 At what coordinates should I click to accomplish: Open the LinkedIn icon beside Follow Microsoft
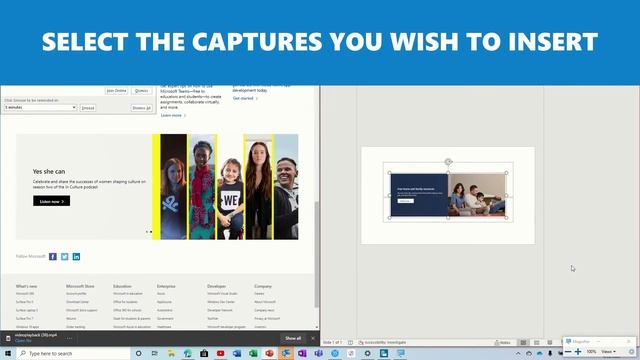click(x=76, y=256)
